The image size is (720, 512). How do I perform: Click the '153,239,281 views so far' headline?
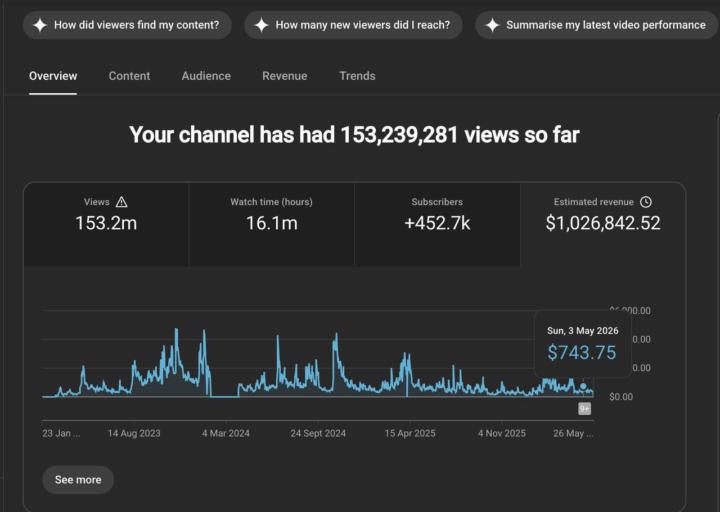(460, 135)
